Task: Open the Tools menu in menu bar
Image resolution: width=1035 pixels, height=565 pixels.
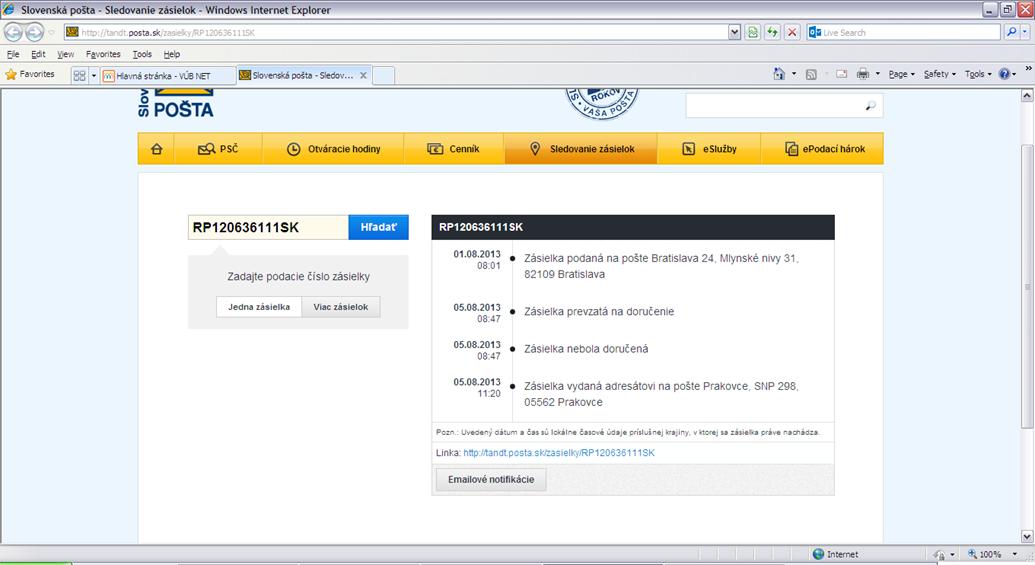Action: click(142, 54)
